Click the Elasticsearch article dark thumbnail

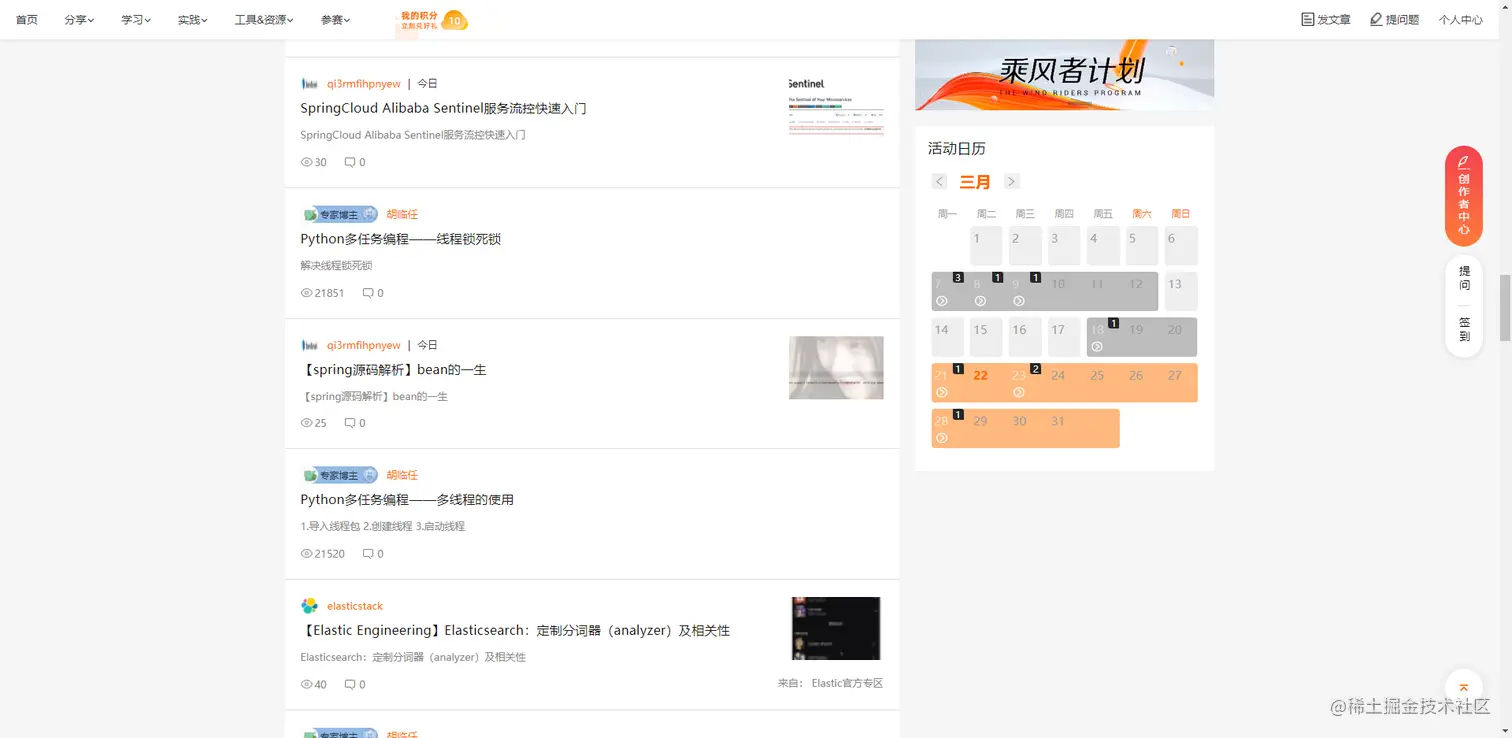coord(836,629)
